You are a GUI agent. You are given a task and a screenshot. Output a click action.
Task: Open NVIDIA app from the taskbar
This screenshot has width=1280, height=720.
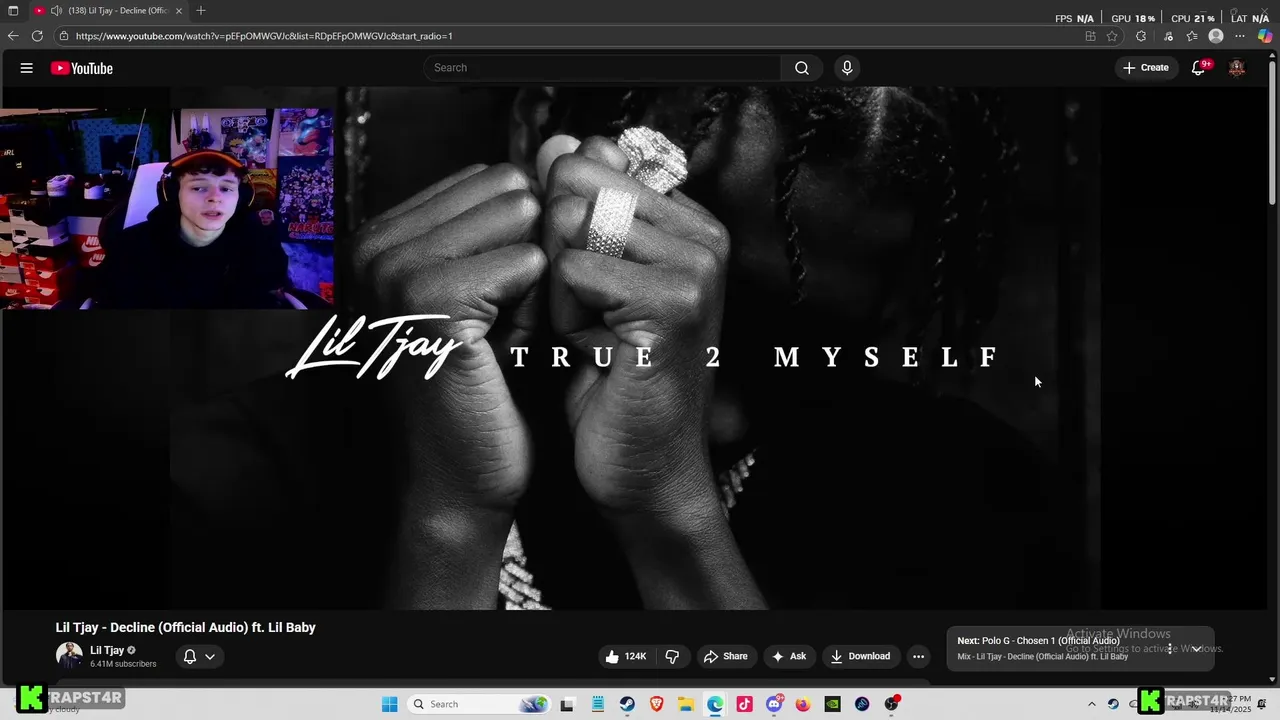coord(832,704)
